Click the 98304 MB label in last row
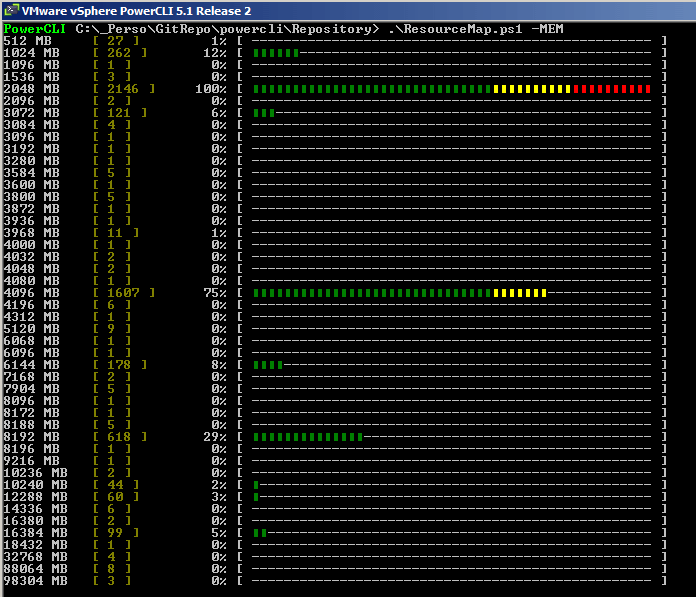The width and height of the screenshot is (696, 597). point(35,581)
